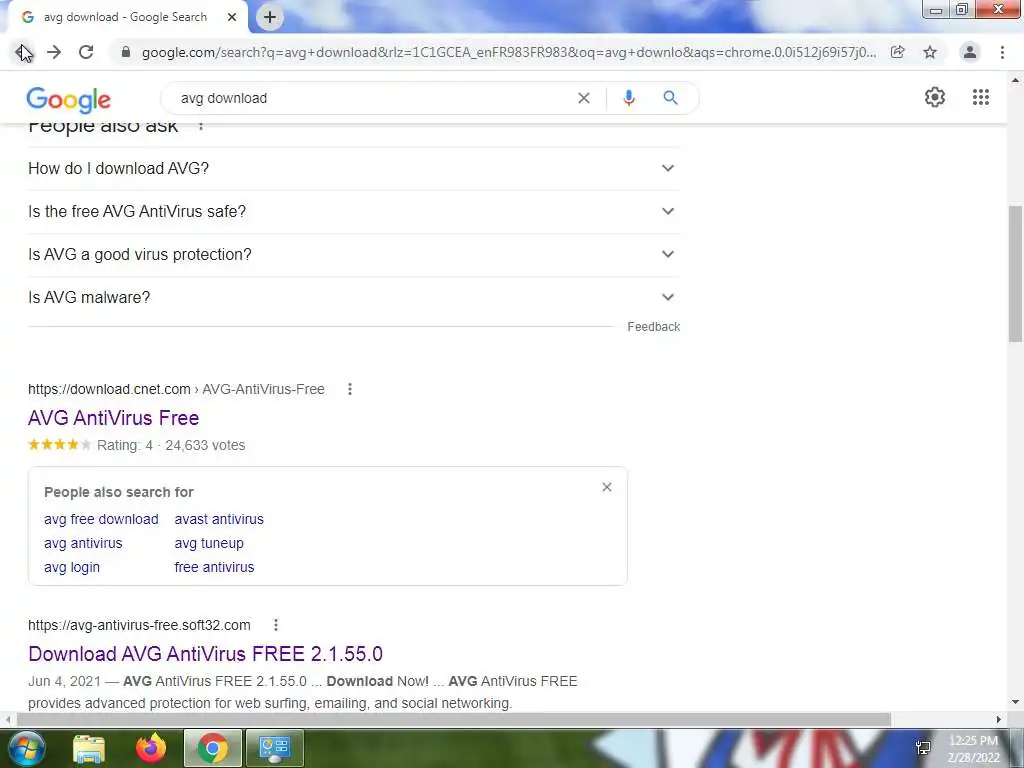Click the horizontal scrollbar thumb
Viewport: 1024px width, 768px height.
click(x=453, y=719)
